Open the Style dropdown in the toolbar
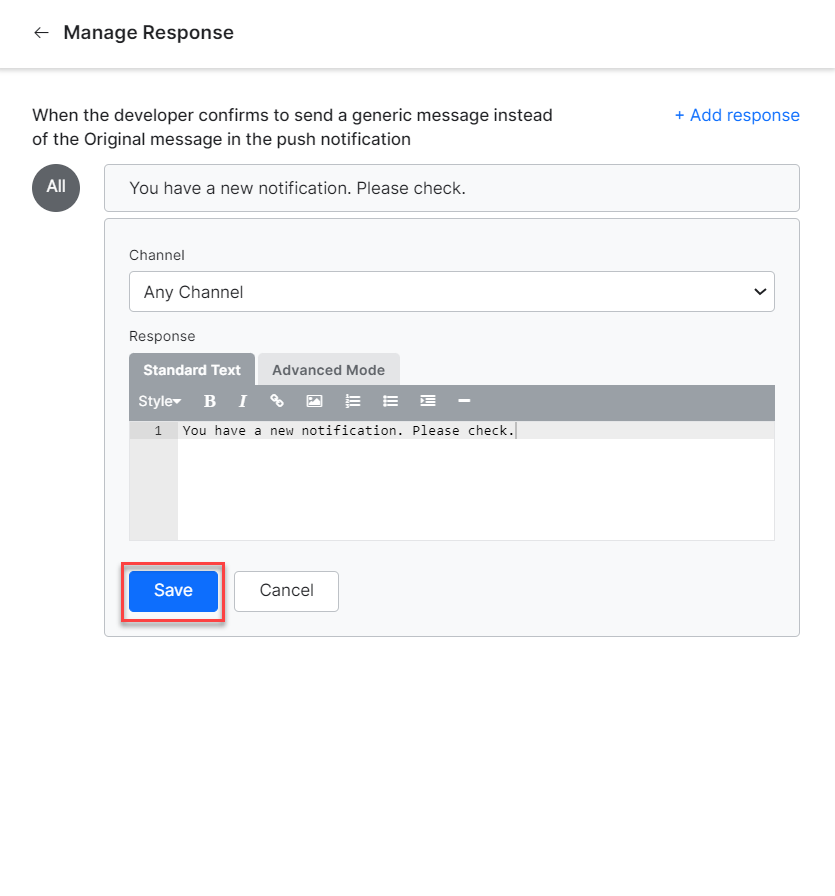 [x=160, y=401]
